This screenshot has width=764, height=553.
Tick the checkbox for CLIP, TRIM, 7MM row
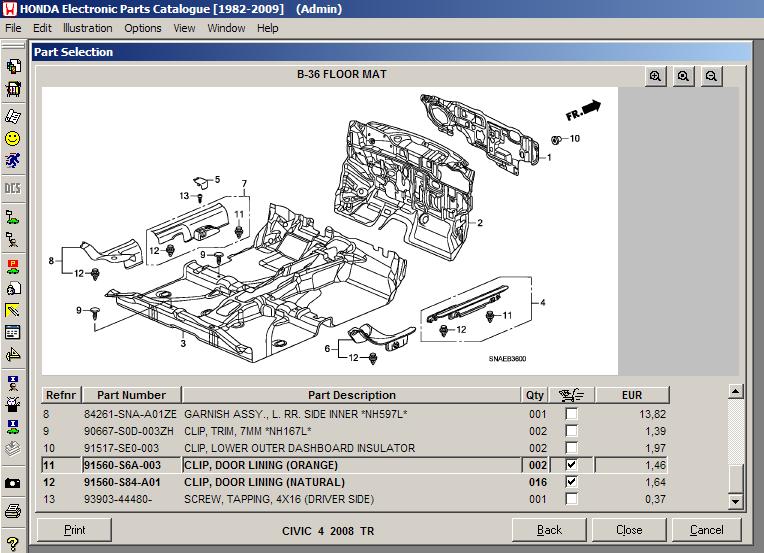click(x=572, y=431)
